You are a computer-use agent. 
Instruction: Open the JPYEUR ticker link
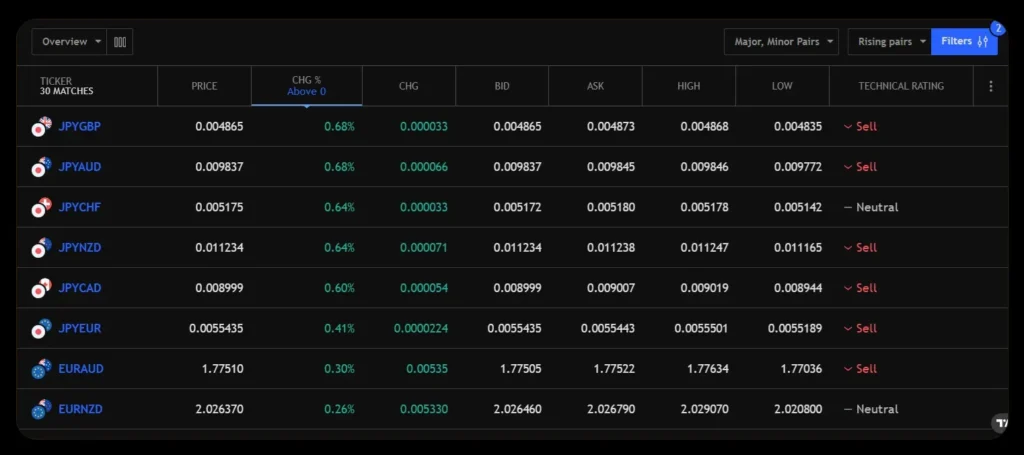coord(80,328)
